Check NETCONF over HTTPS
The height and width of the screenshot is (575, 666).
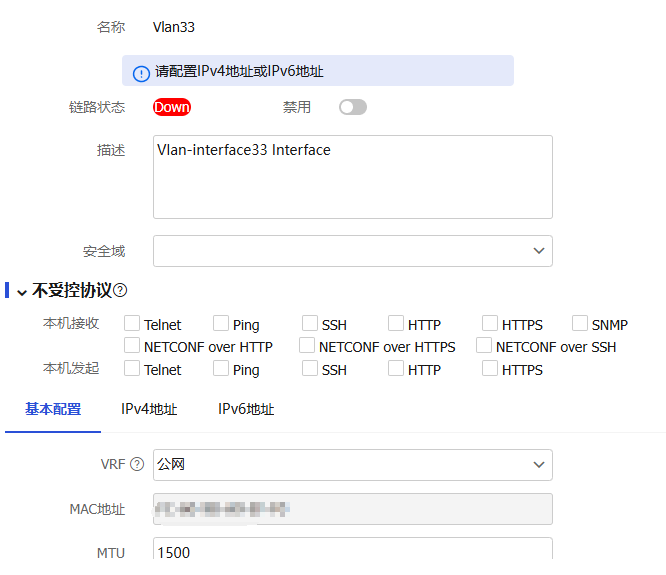307,346
